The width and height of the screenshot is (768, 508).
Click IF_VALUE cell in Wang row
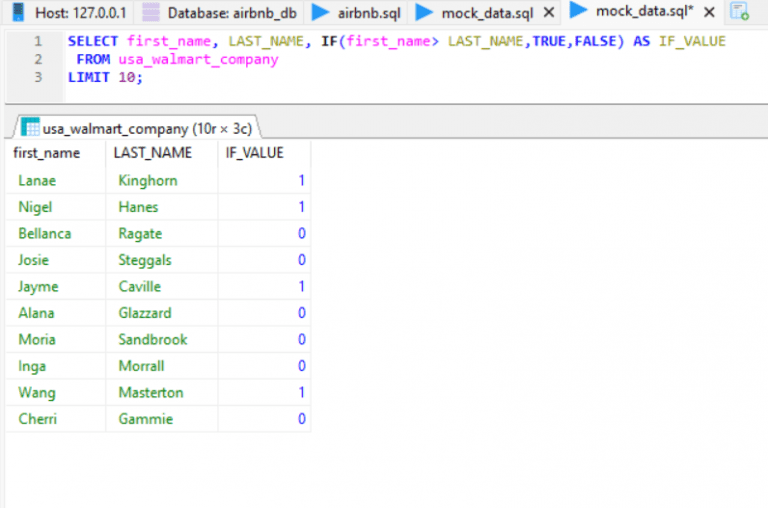[264, 392]
